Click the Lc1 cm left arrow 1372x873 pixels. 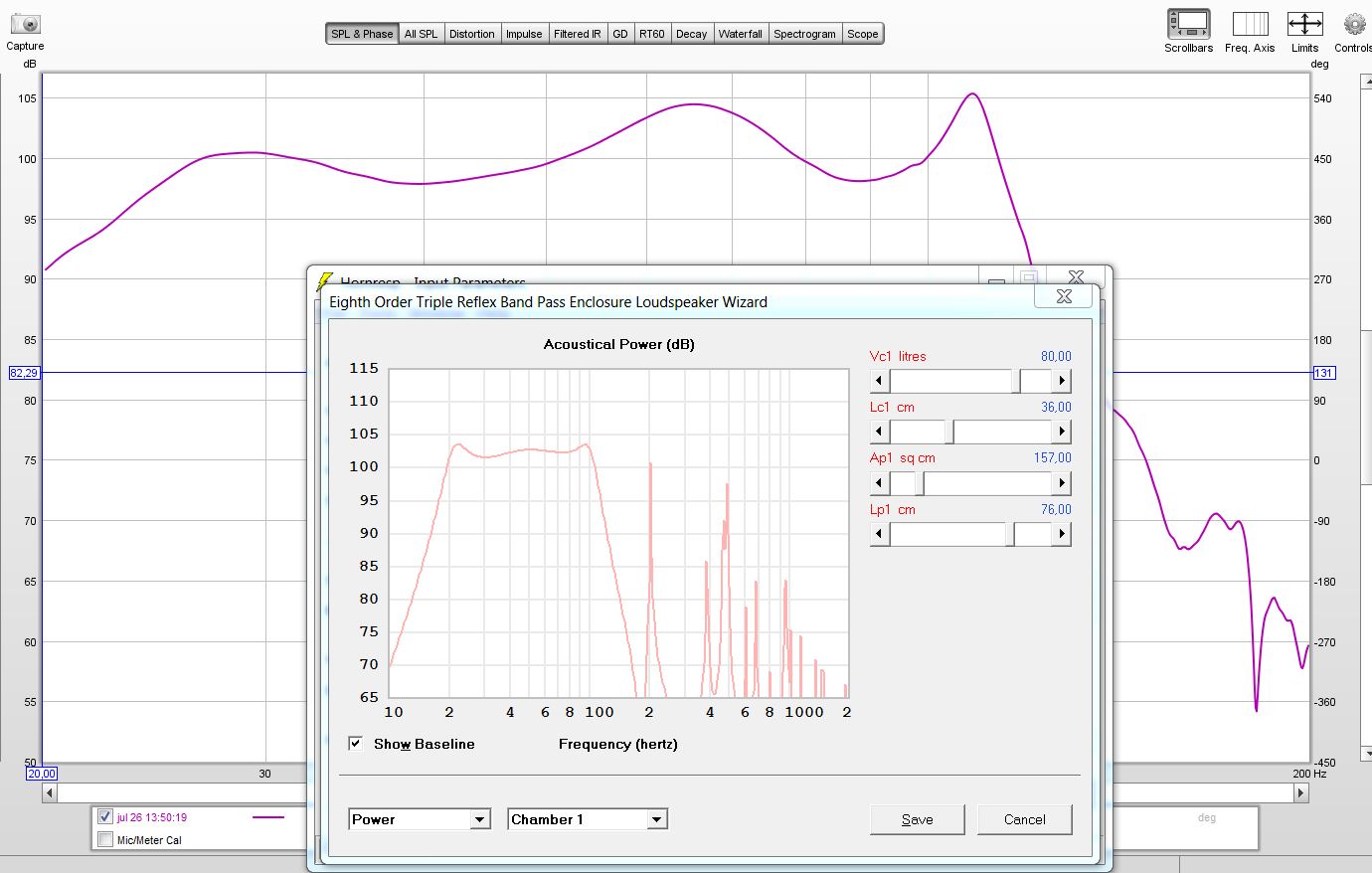[x=879, y=432]
